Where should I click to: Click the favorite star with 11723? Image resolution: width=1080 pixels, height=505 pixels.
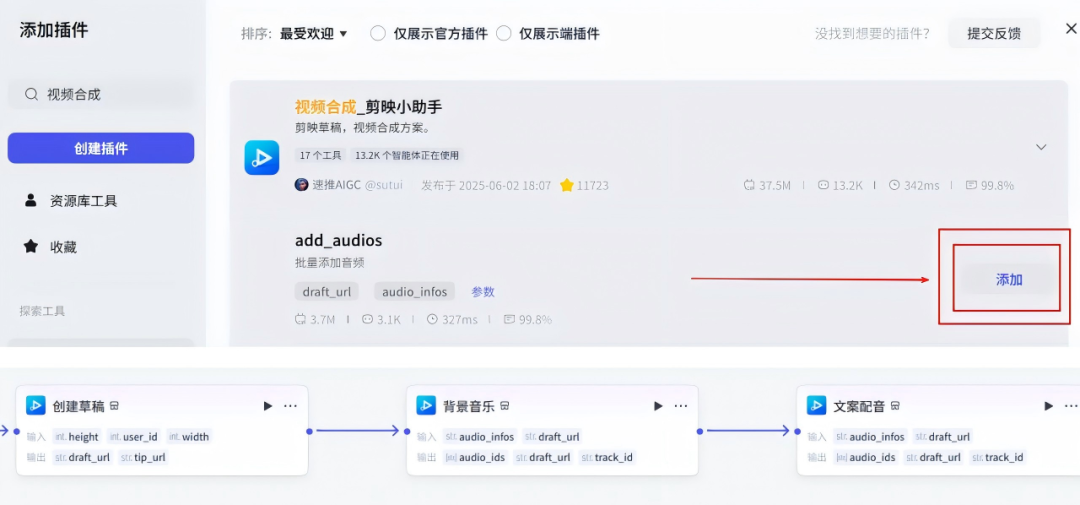567,185
